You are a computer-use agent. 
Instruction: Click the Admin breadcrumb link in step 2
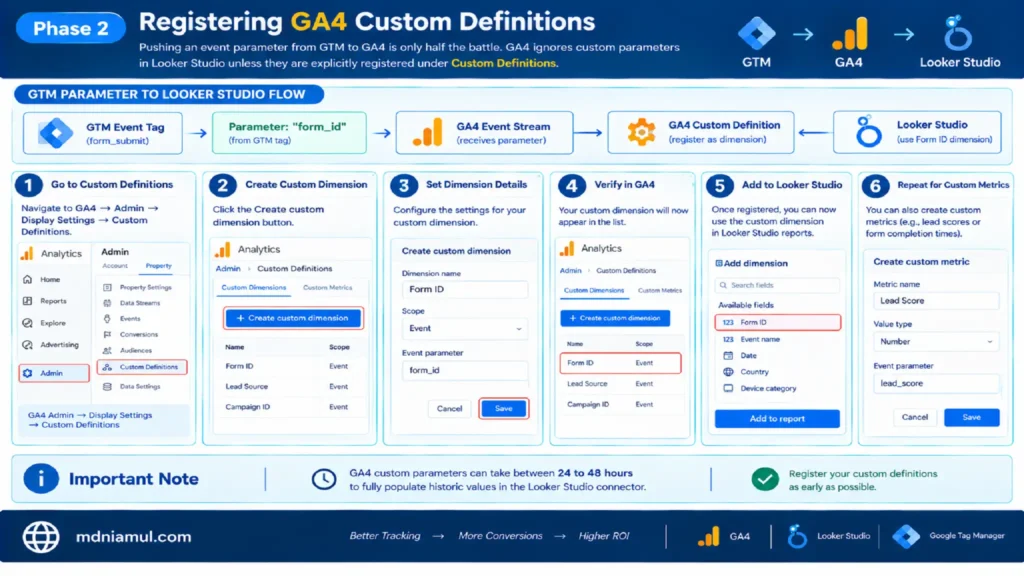[228, 268]
